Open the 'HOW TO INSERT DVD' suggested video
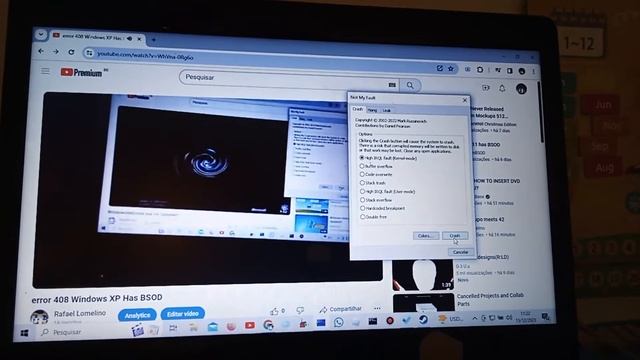Viewport: 640px width, 360px height. (496, 184)
